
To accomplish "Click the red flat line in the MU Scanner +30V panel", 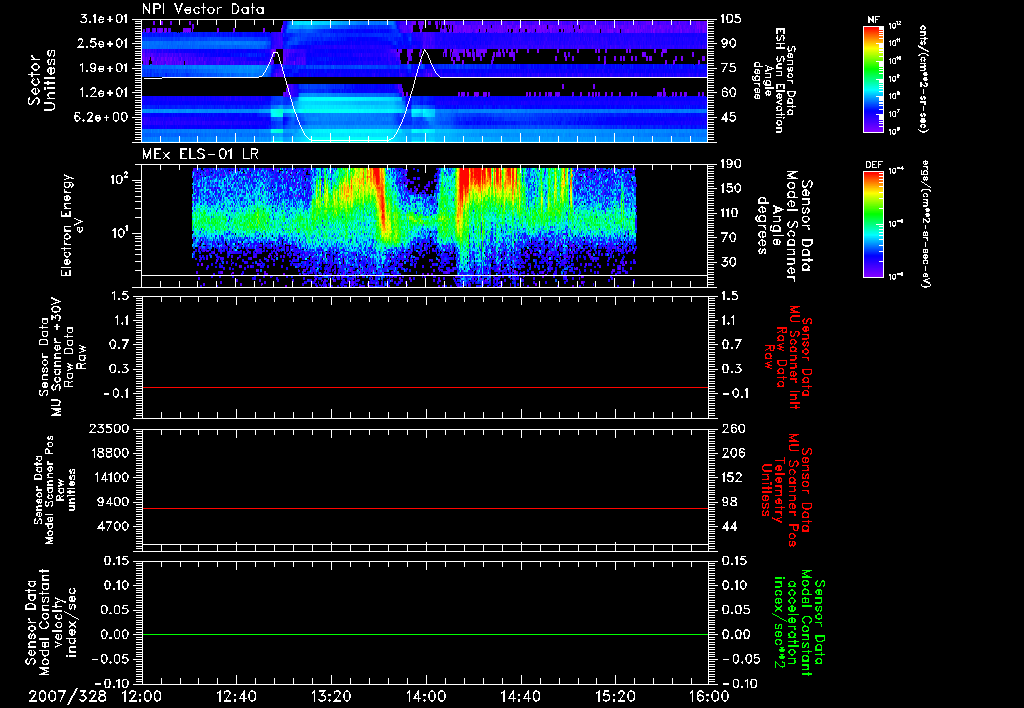I will point(425,387).
